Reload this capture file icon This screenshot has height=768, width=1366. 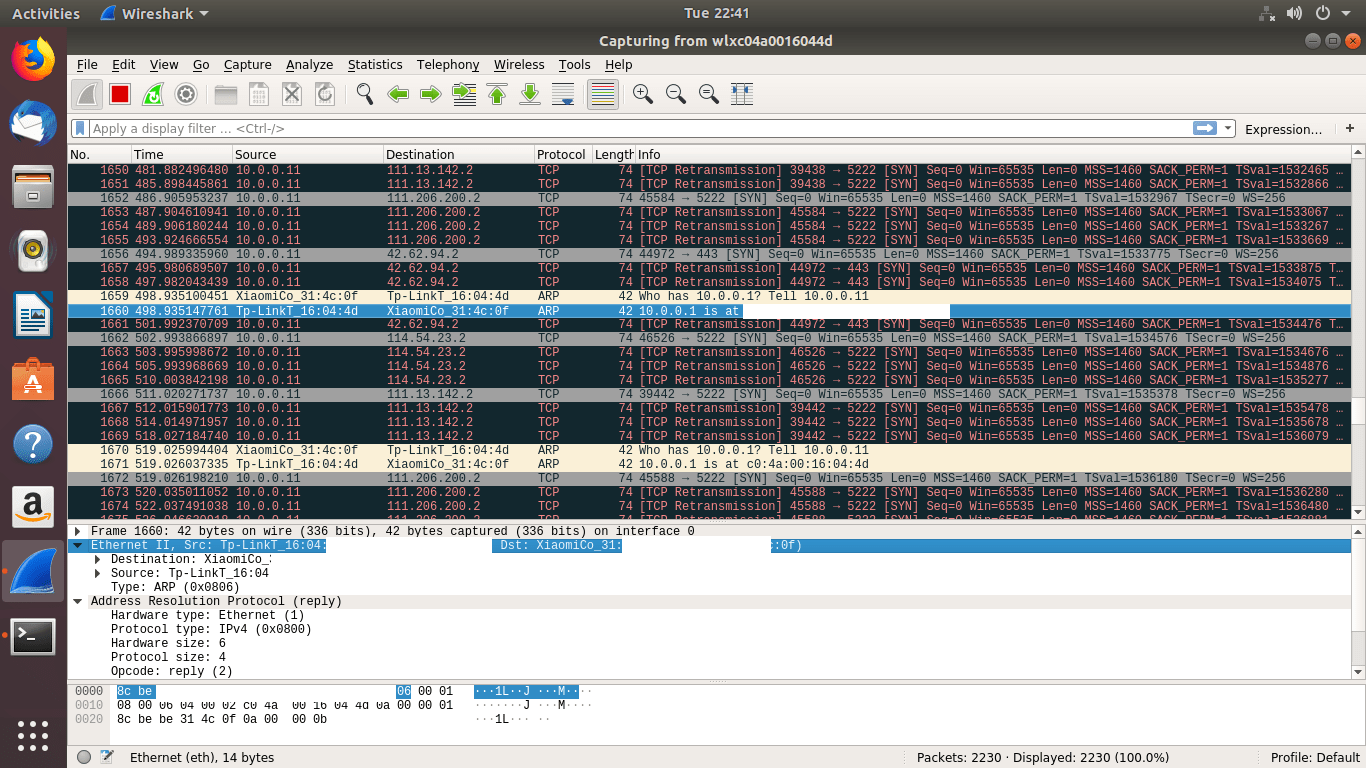[325, 94]
